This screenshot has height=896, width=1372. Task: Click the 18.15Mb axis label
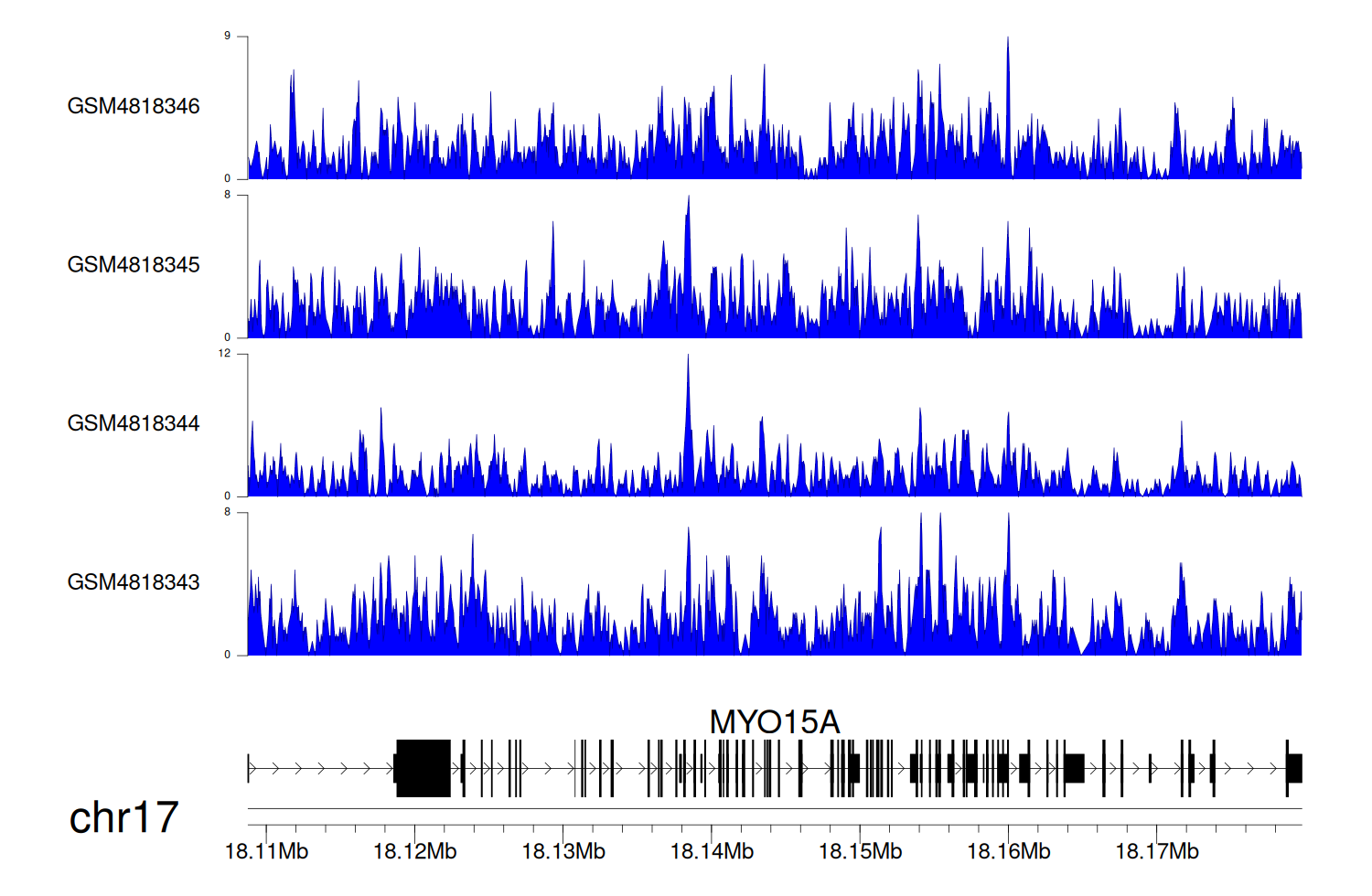click(860, 852)
